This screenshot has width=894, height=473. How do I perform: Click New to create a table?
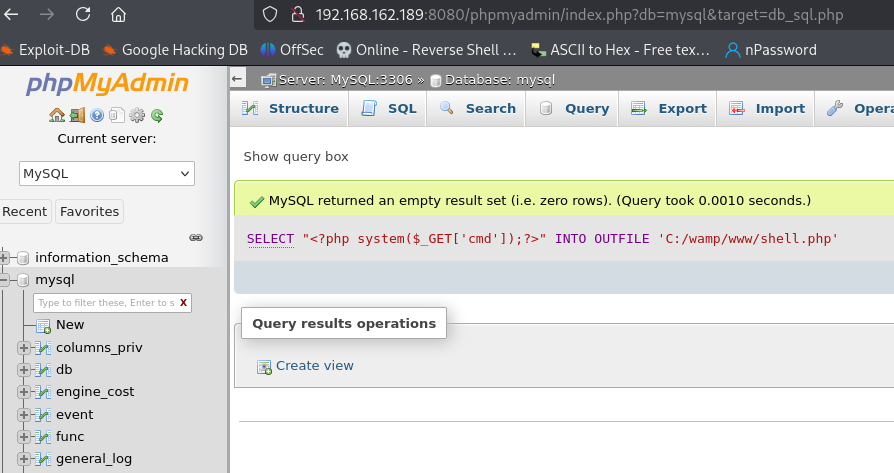pos(70,325)
